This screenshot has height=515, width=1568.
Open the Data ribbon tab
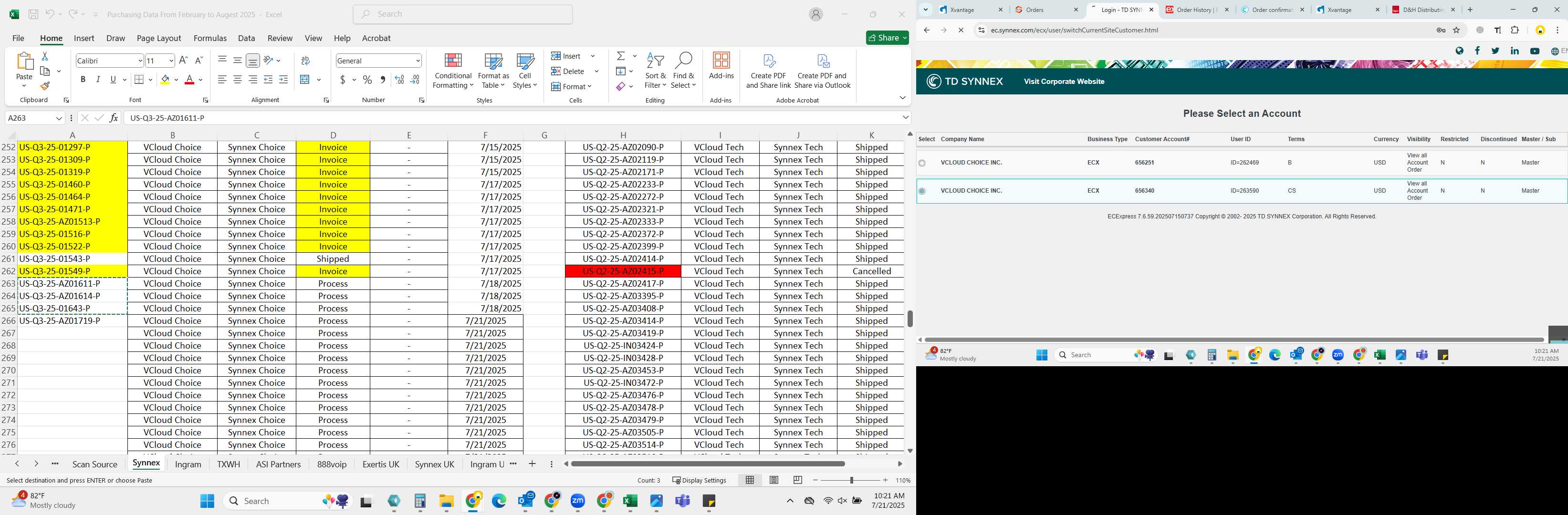coord(247,38)
